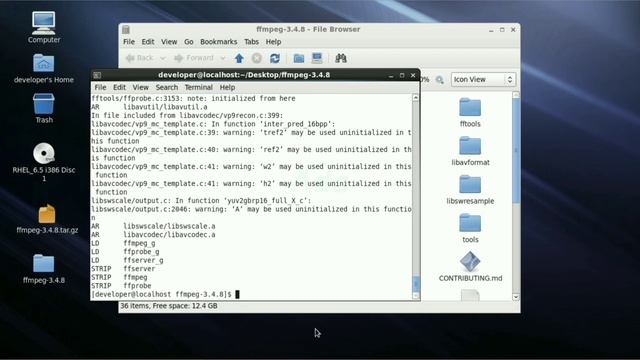Screen dimensions: 640x360
Task: Click "STRIP ffprobe" line in terminal
Action: [121, 286]
